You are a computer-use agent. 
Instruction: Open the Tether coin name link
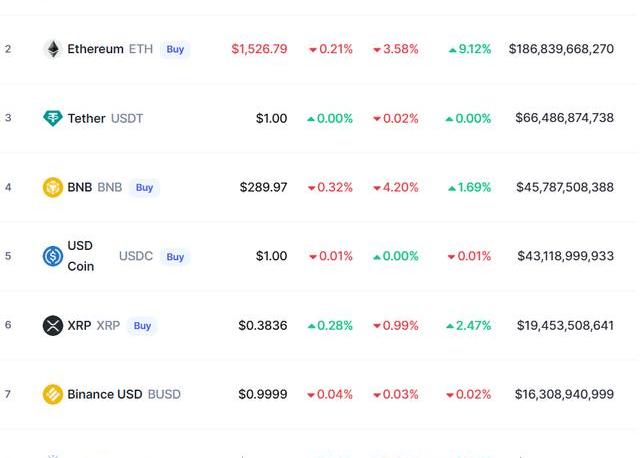[87, 118]
